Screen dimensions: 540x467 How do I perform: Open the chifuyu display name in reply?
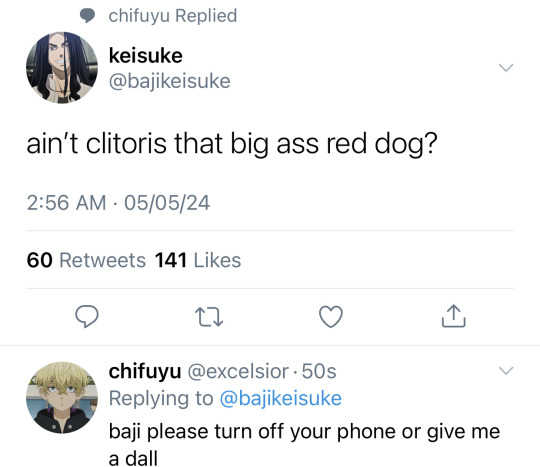click(x=145, y=371)
